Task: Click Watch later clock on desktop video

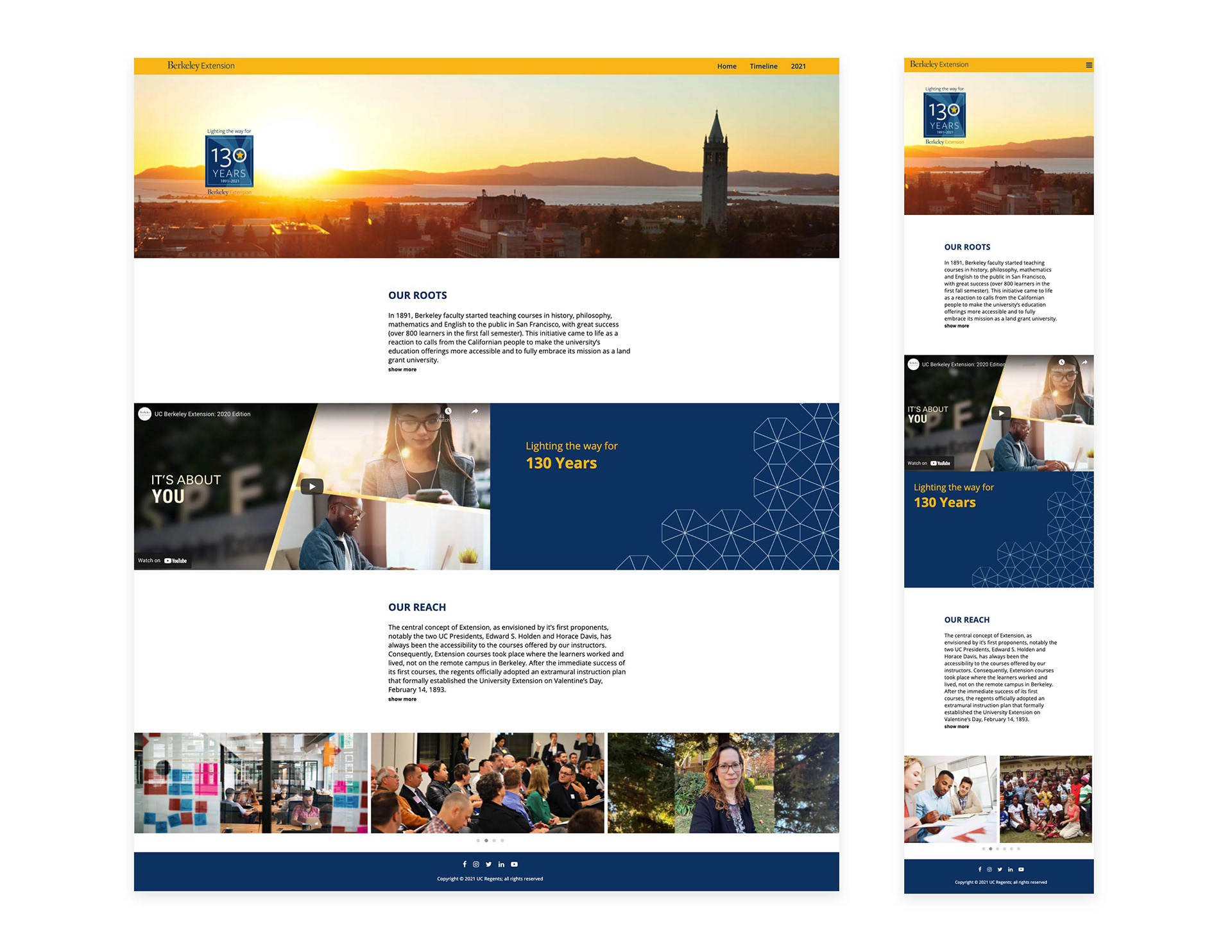Action: pyautogui.click(x=449, y=412)
